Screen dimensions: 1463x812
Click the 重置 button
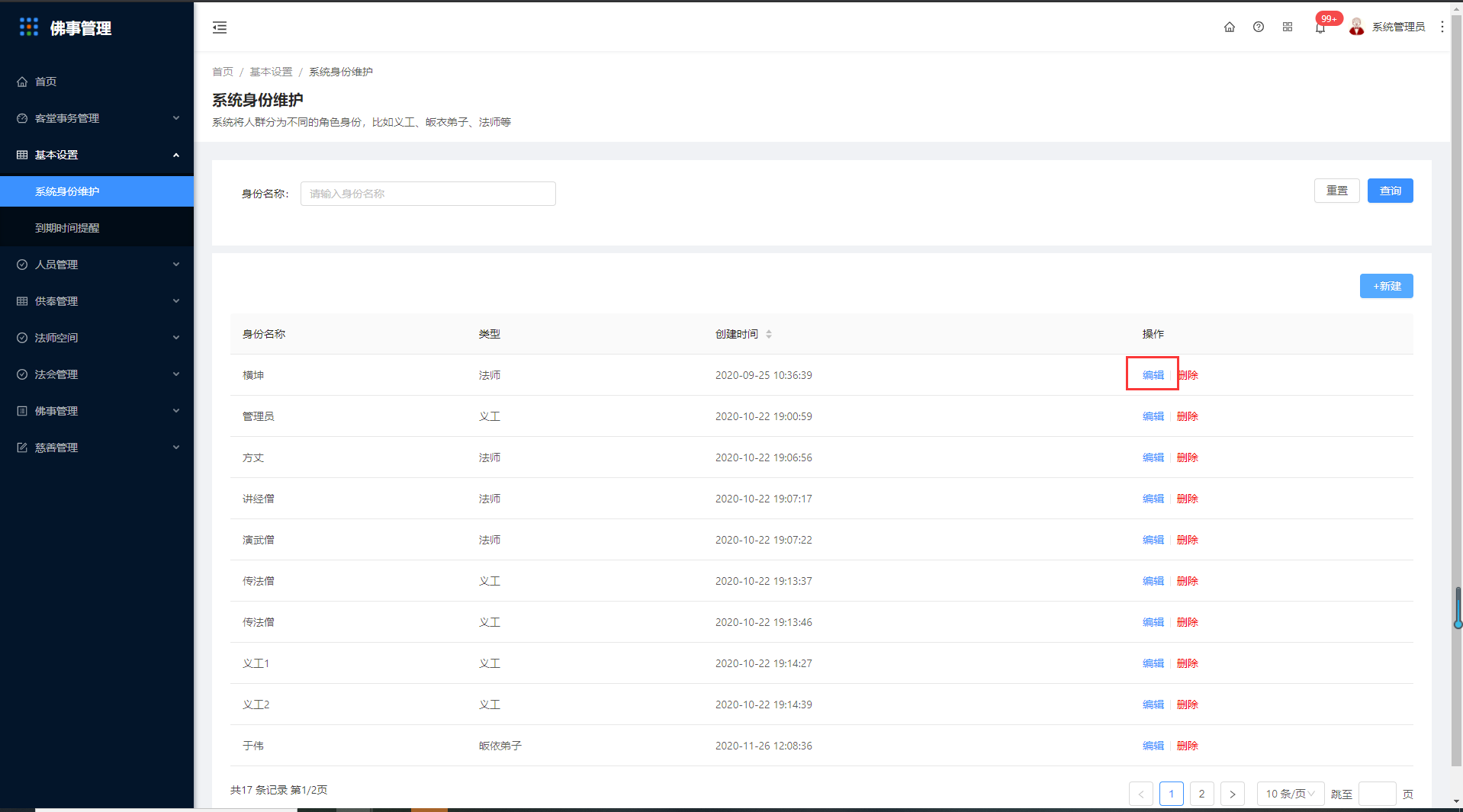click(1336, 191)
